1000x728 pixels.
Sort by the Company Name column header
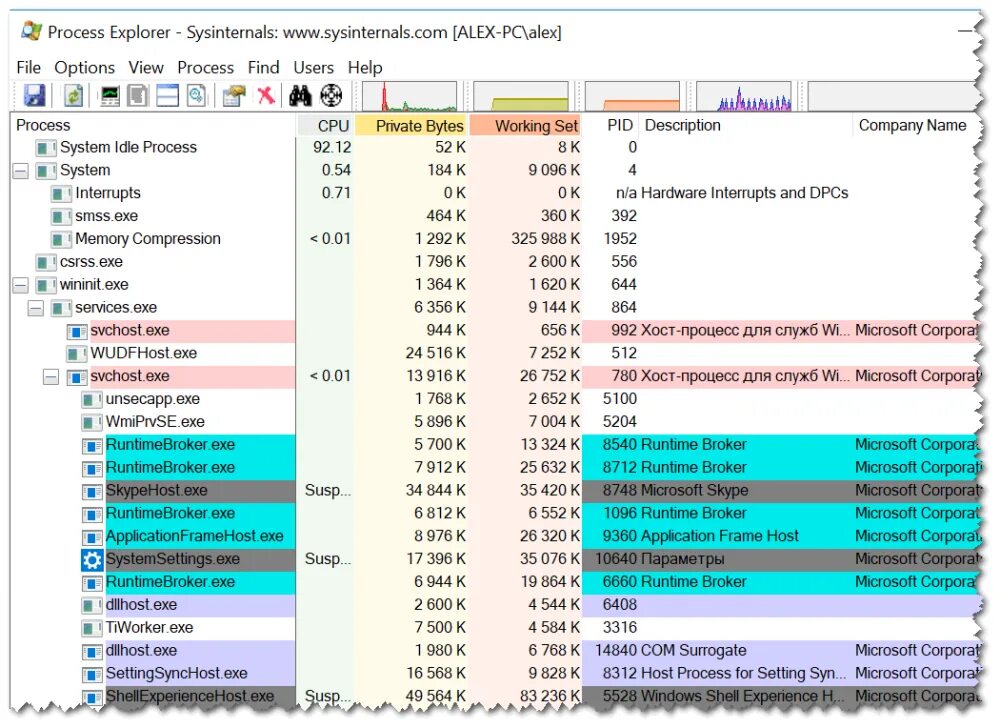913,126
